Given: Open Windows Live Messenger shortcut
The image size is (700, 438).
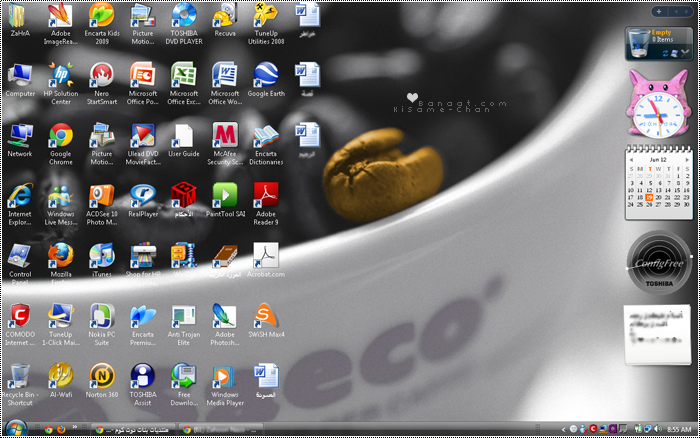Looking at the screenshot, I should tap(60, 196).
